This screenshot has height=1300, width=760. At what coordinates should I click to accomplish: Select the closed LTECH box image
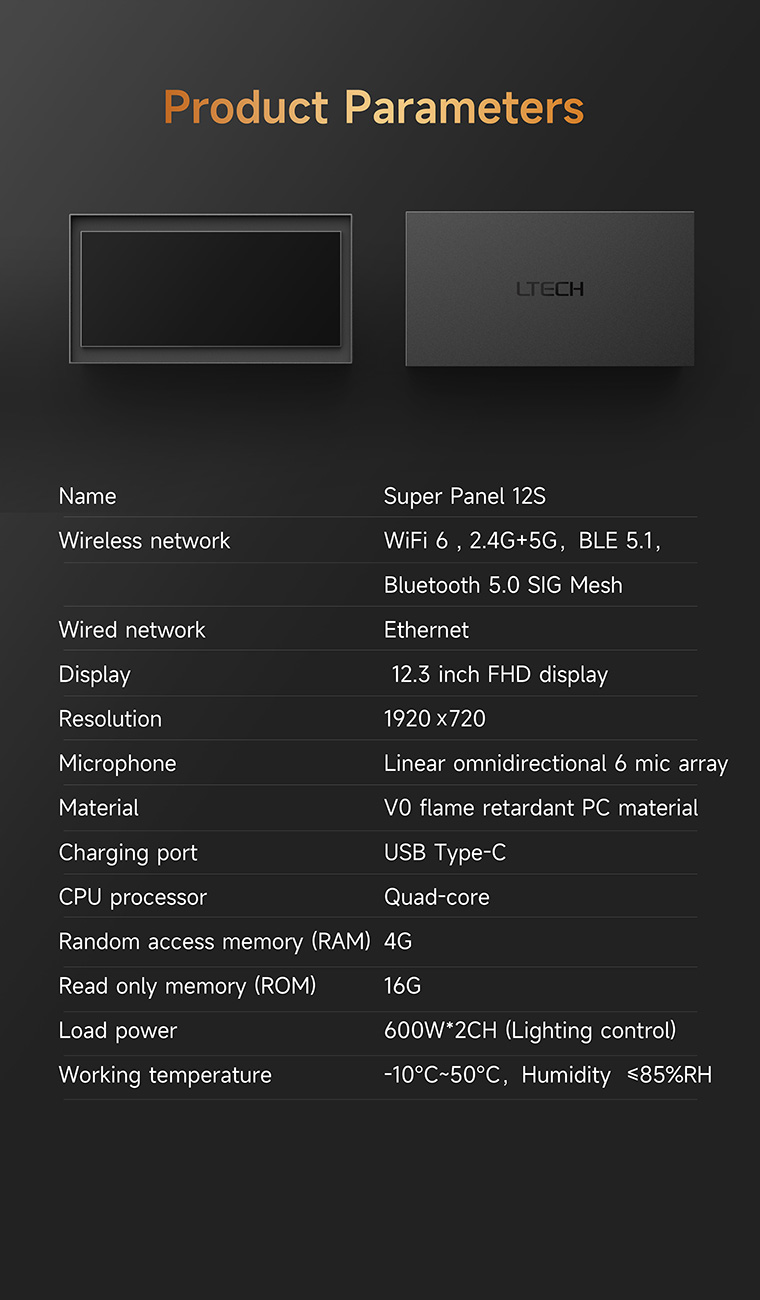coord(550,289)
